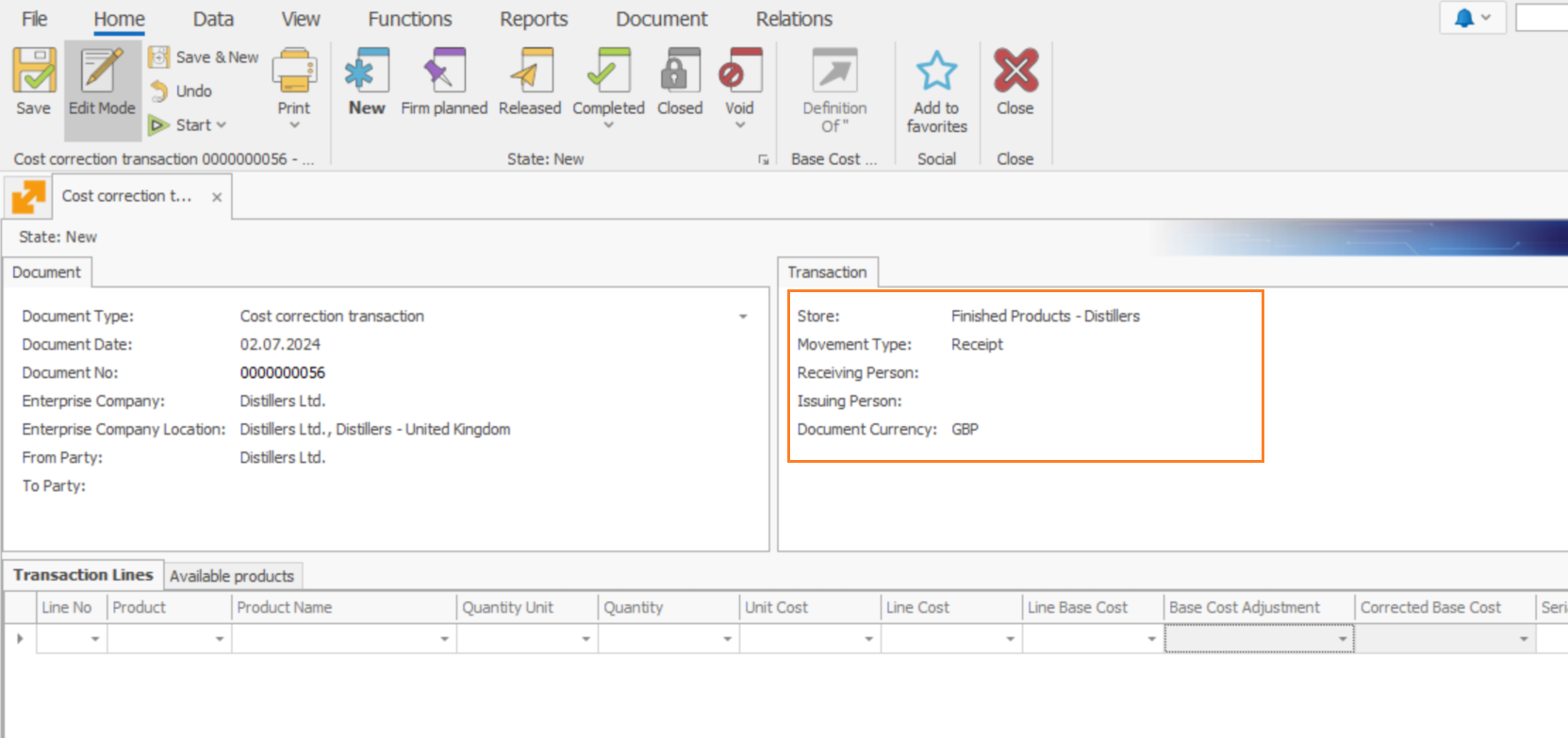Add document to favorites star
The width and height of the screenshot is (1568, 738).
[936, 72]
